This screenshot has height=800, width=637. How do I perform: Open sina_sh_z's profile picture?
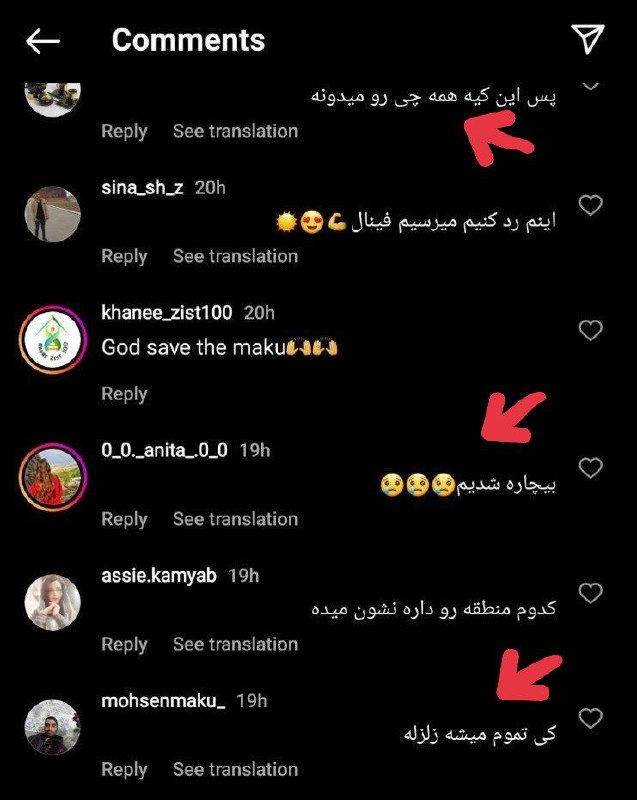53,214
